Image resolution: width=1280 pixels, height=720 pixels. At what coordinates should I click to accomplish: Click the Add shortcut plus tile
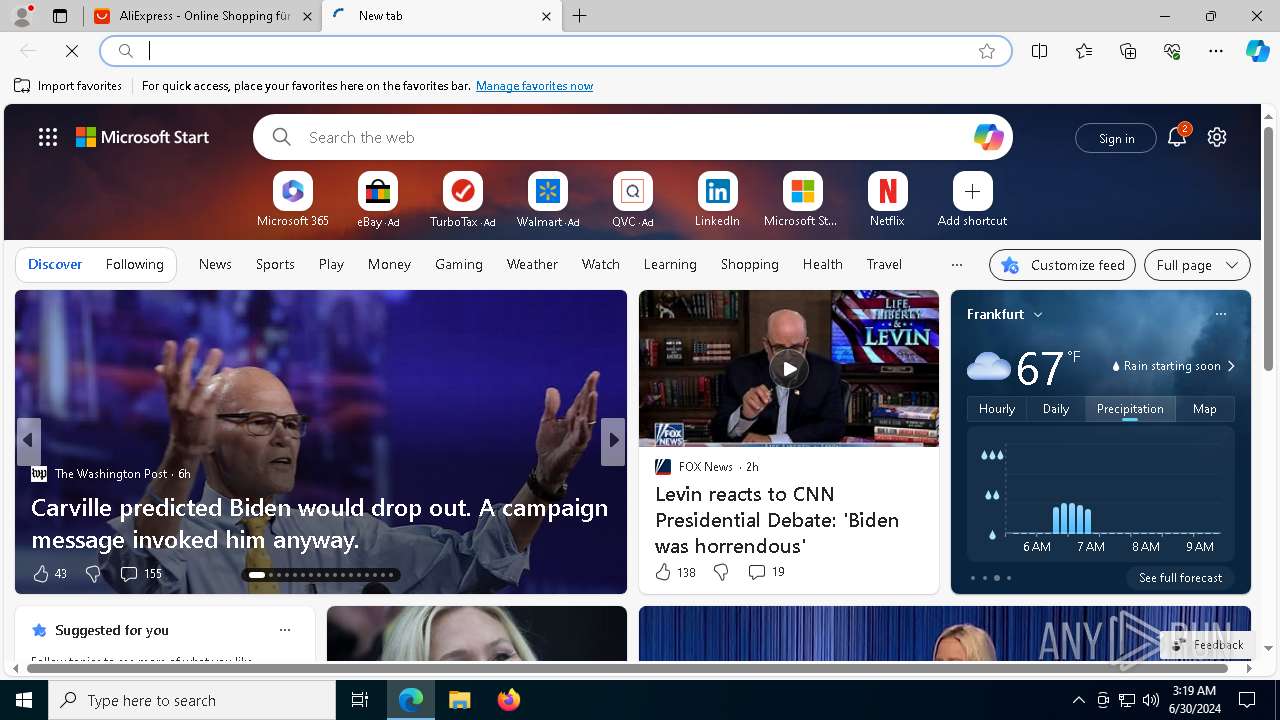point(972,191)
